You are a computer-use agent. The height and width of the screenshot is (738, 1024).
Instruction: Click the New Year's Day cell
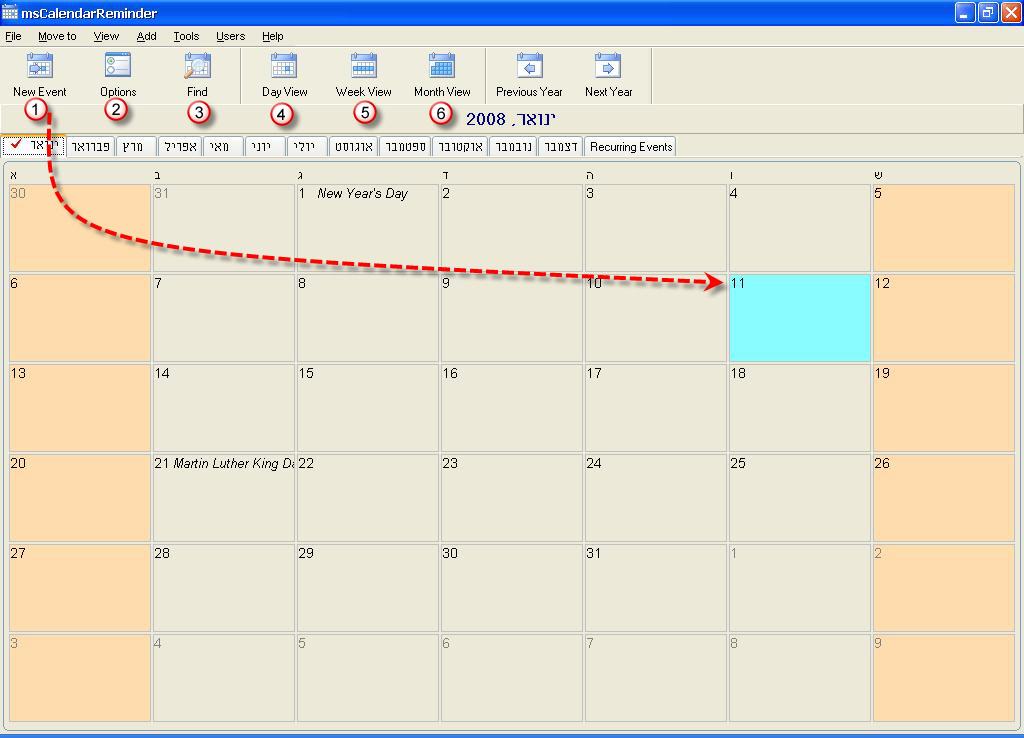point(367,228)
